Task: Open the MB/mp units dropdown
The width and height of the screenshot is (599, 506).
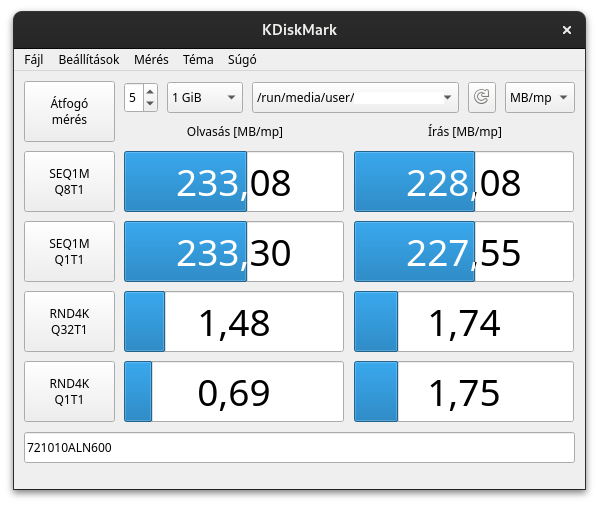Action: point(540,97)
